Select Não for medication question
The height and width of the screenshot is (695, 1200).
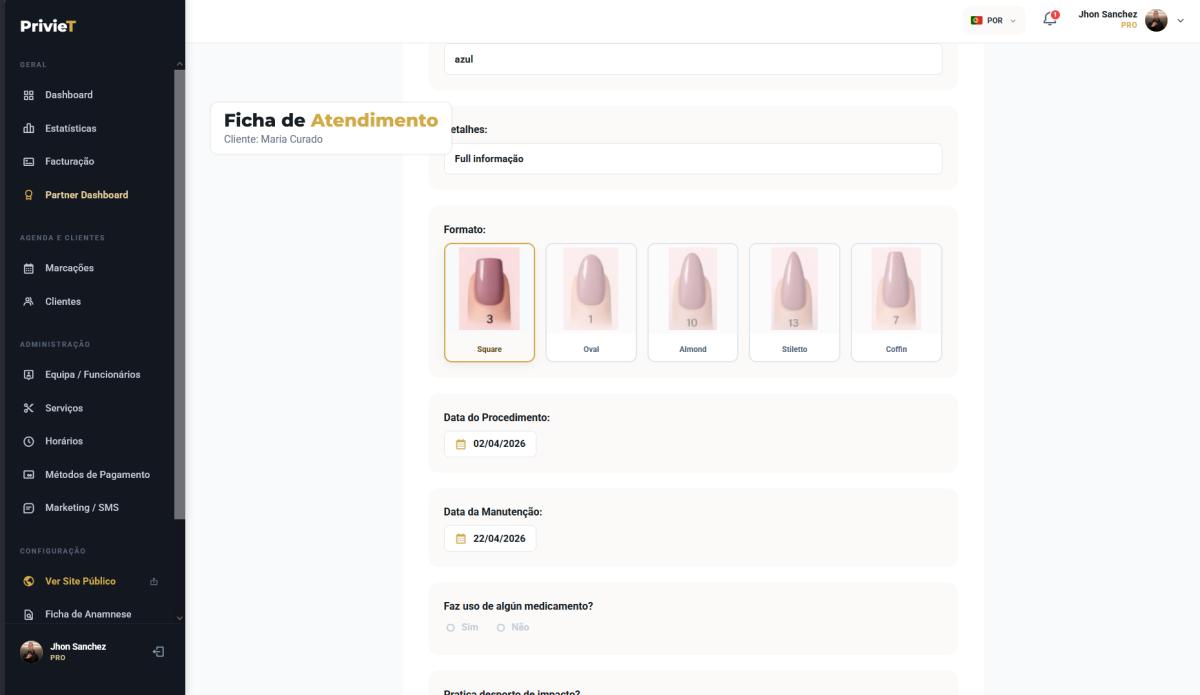point(501,627)
